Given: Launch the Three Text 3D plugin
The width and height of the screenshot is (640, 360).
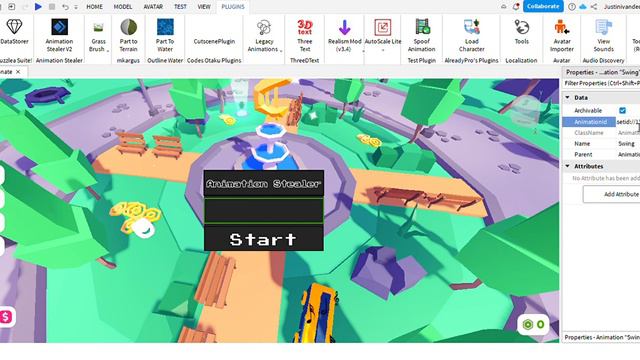Looking at the screenshot, I should click(x=304, y=35).
